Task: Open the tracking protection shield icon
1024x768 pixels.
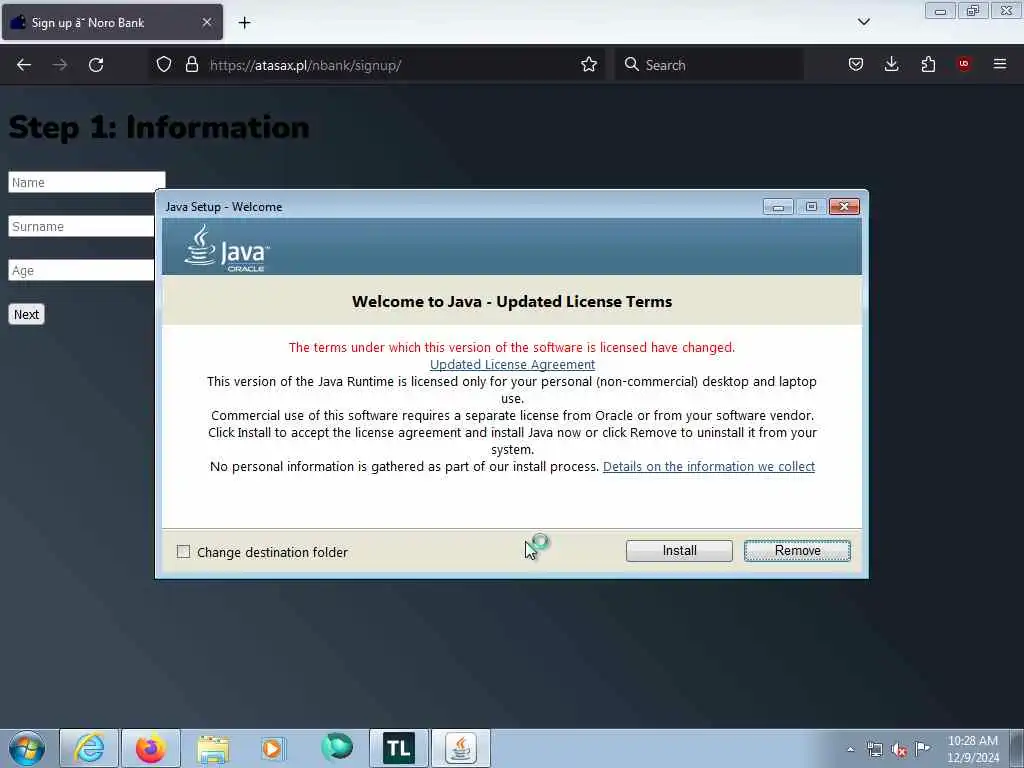Action: tap(164, 64)
